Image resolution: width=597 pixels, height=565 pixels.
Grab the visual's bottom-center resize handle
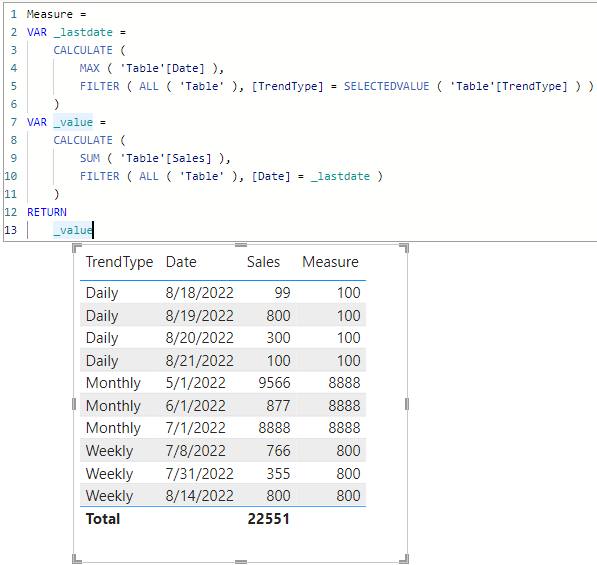point(241,562)
